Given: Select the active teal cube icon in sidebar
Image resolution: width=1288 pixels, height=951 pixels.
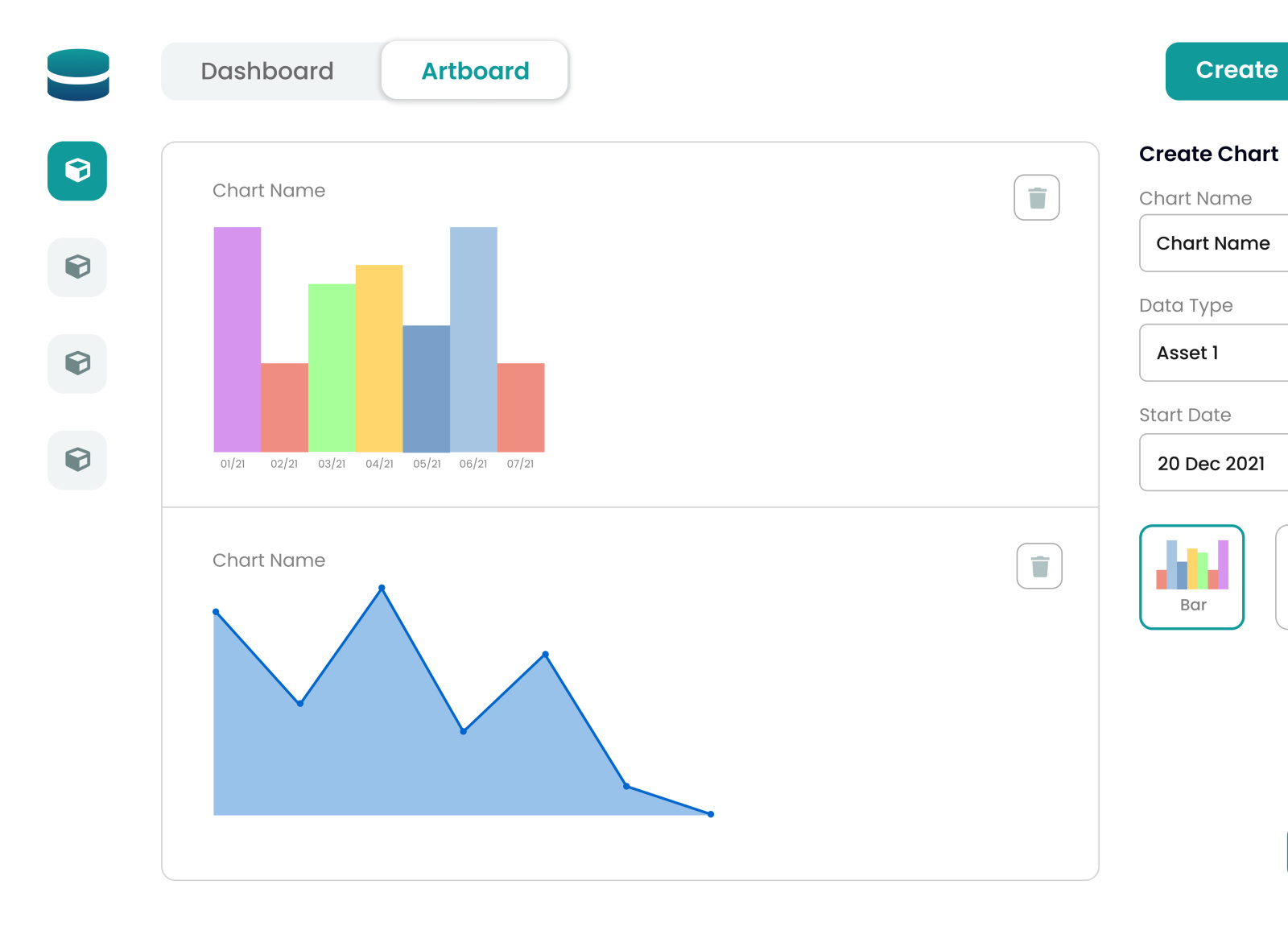Looking at the screenshot, I should click(76, 171).
